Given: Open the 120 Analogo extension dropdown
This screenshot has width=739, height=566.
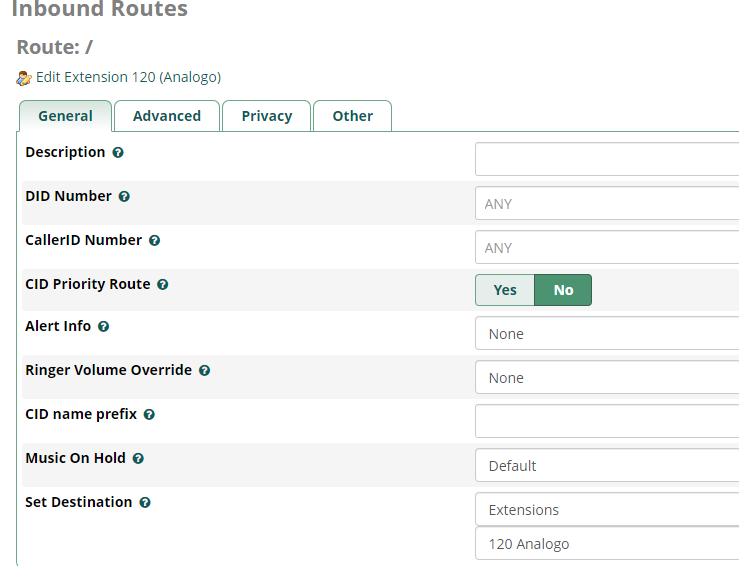Looking at the screenshot, I should (606, 544).
